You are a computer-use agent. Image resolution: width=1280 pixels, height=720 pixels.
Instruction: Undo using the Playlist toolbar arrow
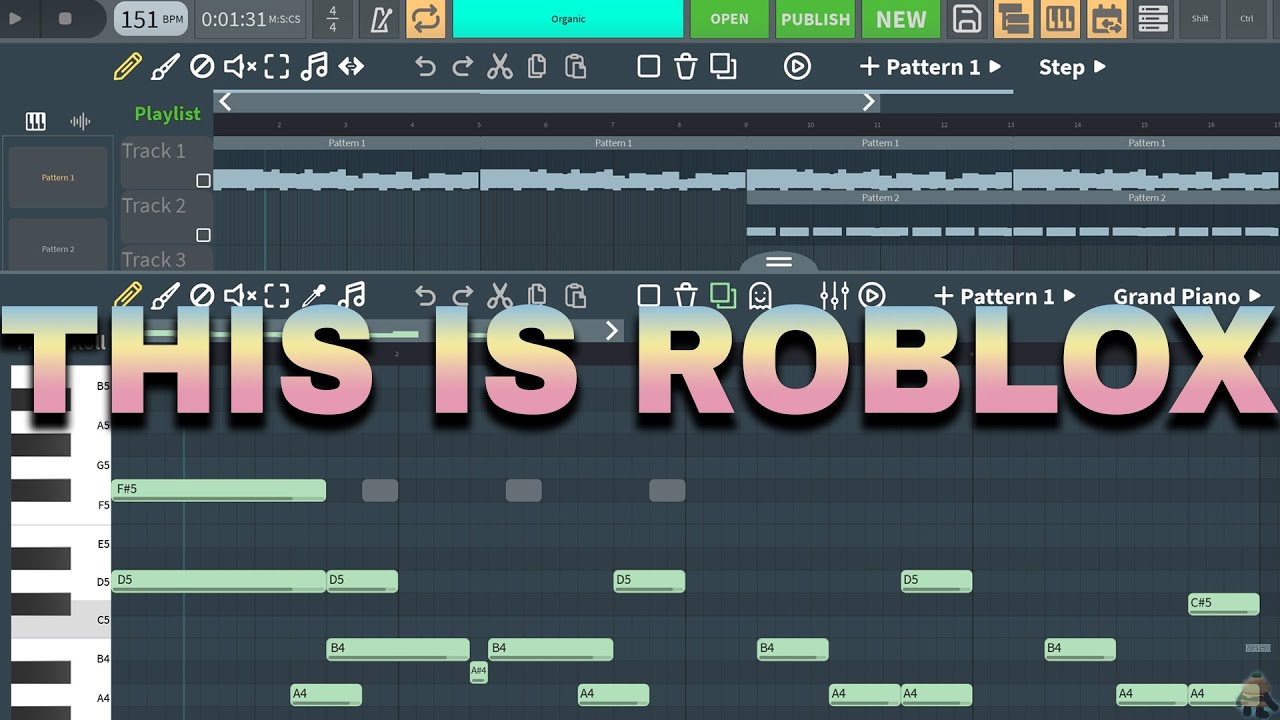coord(425,67)
